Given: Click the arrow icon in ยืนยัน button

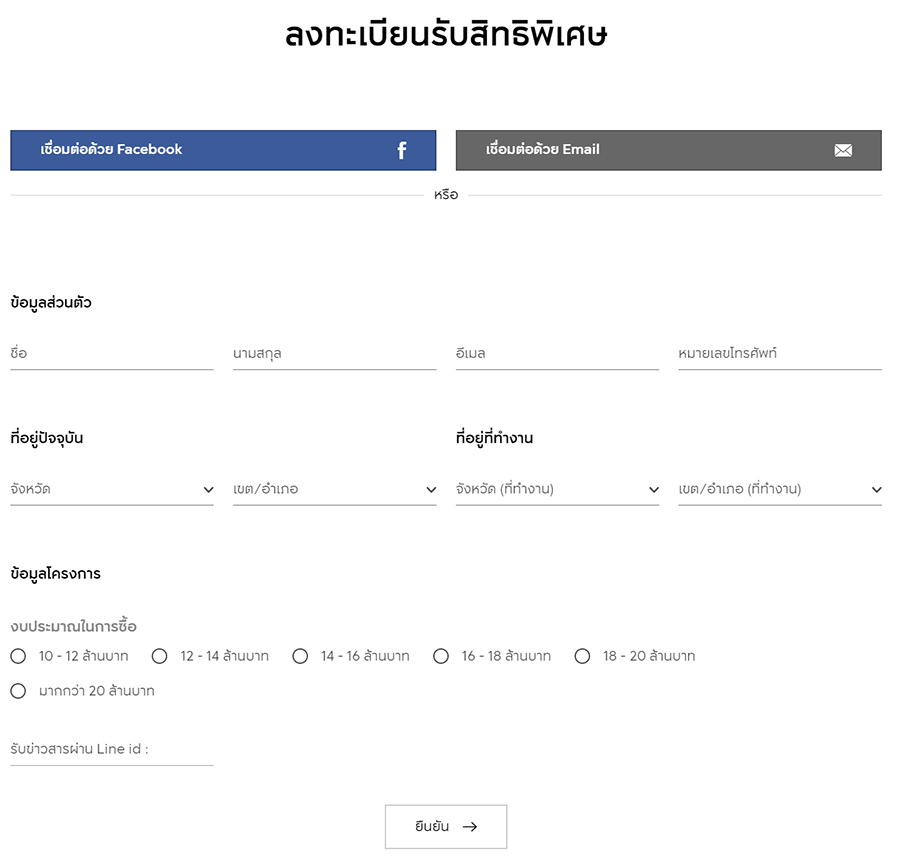Looking at the screenshot, I should [x=470, y=827].
